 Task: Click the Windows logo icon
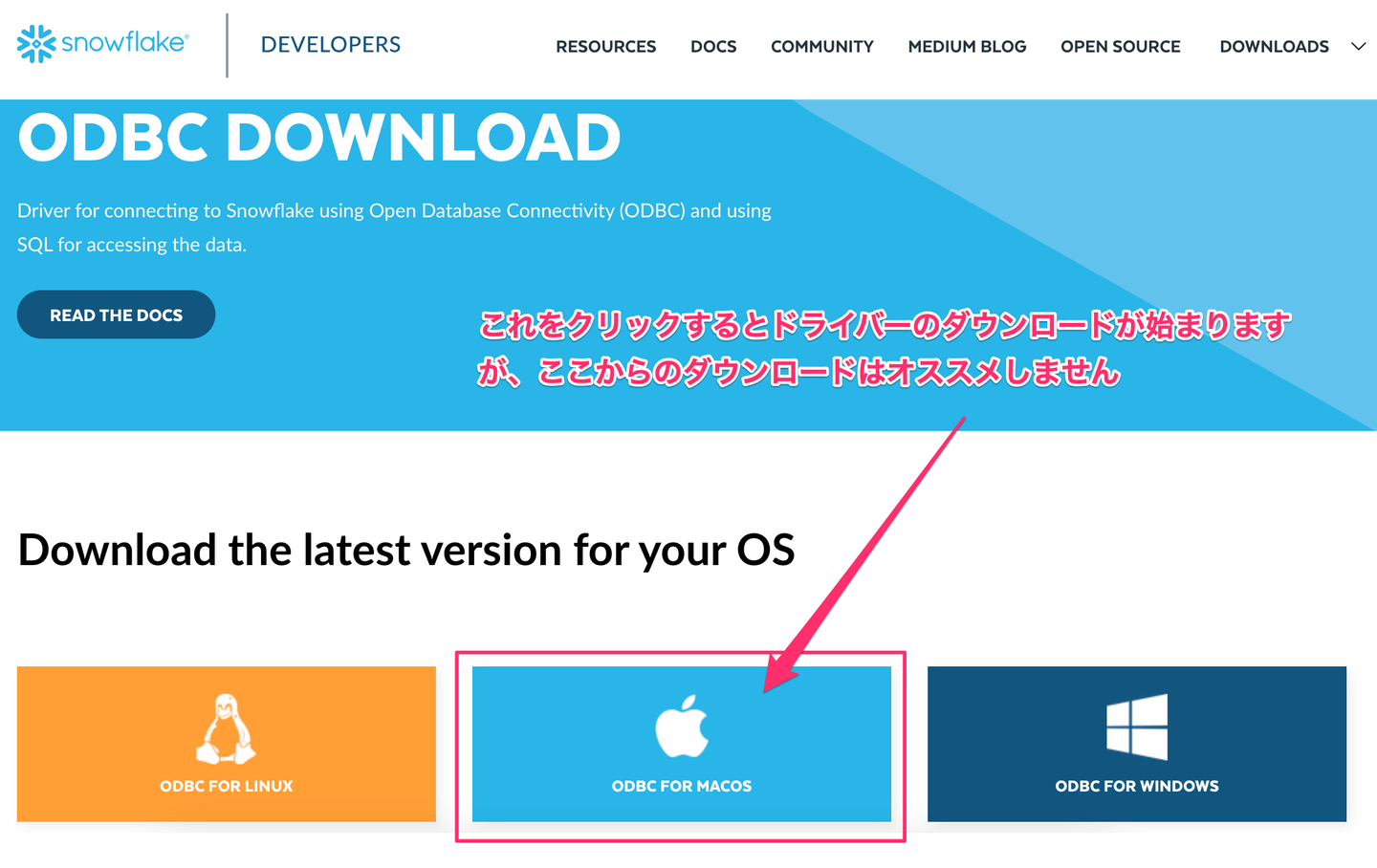1137,727
